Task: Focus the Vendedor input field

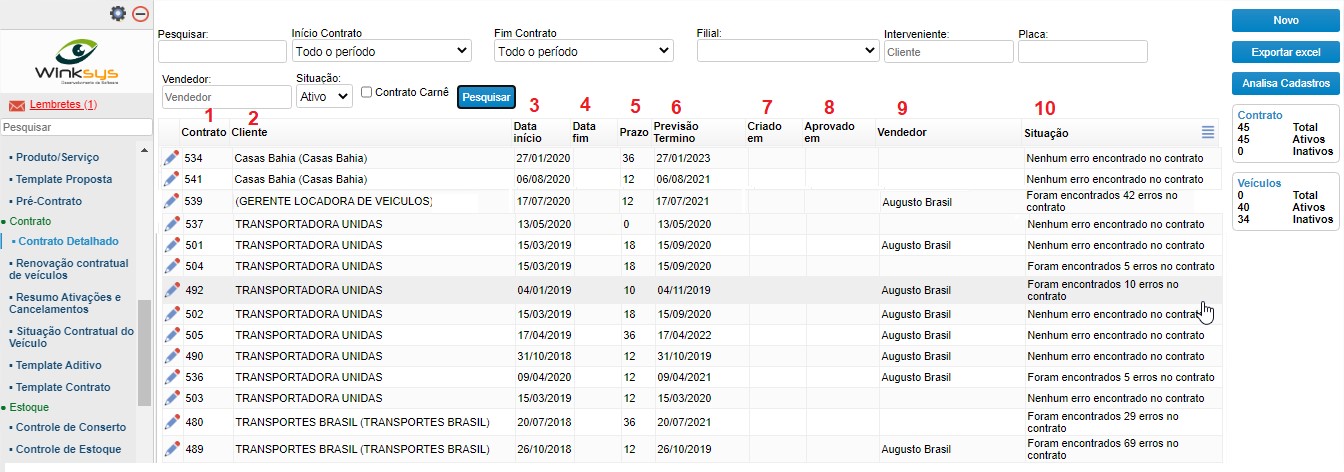Action: click(226, 96)
